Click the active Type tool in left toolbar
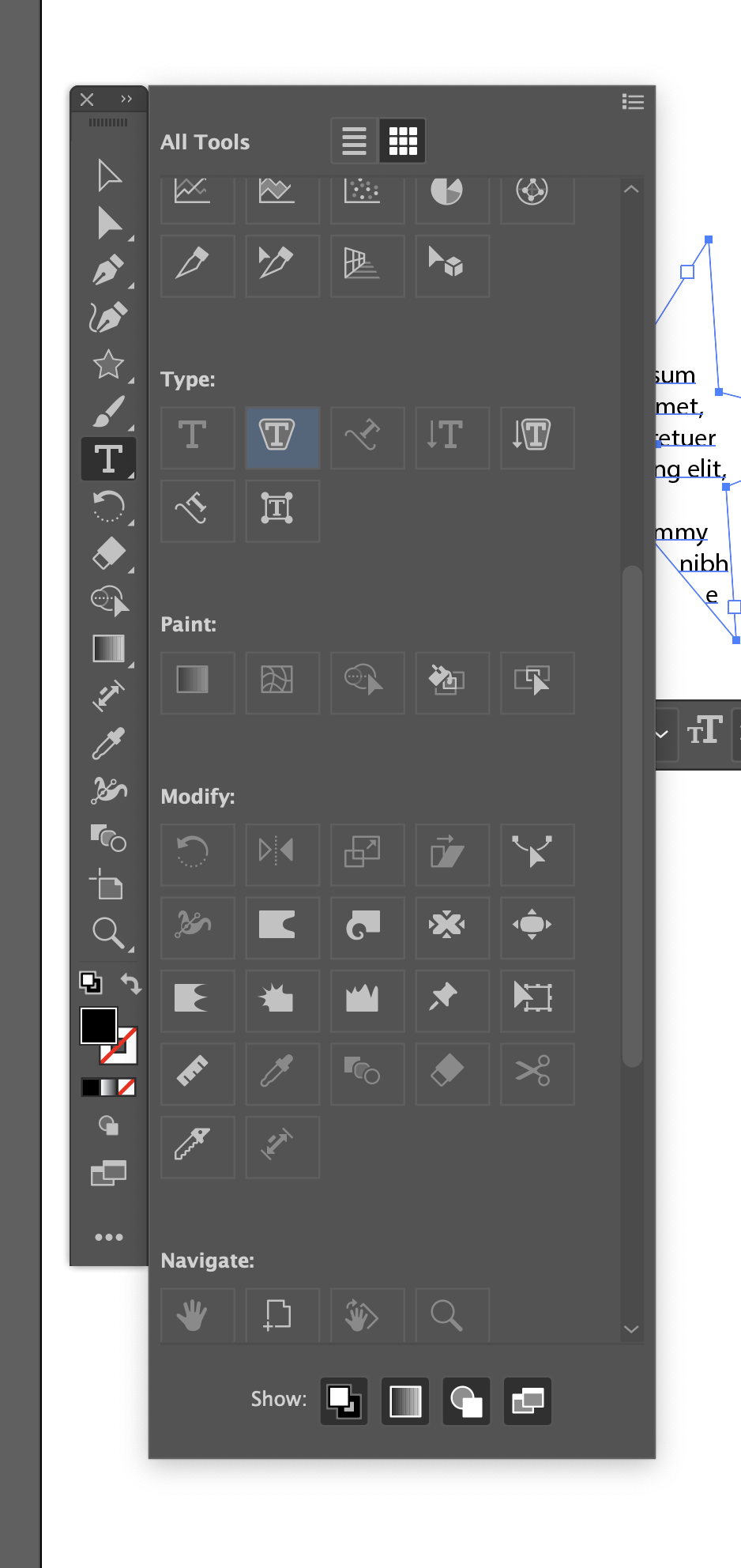 (x=109, y=459)
